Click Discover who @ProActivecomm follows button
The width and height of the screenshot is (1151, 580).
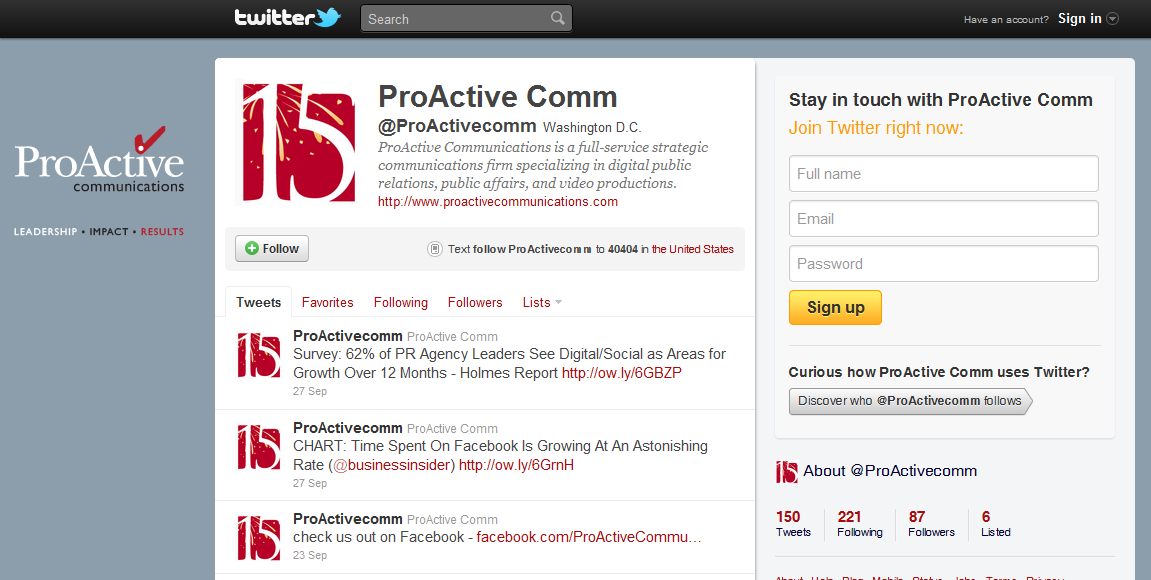pos(909,401)
